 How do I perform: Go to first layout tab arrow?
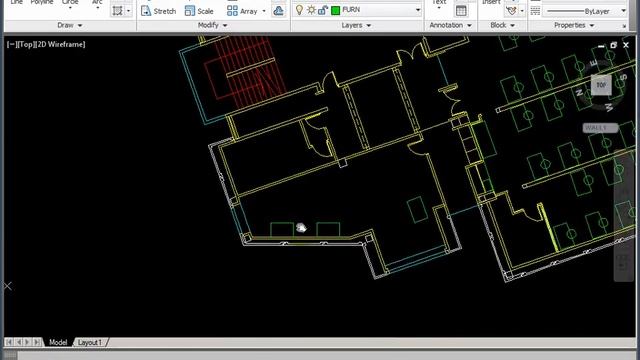[x=9, y=342]
